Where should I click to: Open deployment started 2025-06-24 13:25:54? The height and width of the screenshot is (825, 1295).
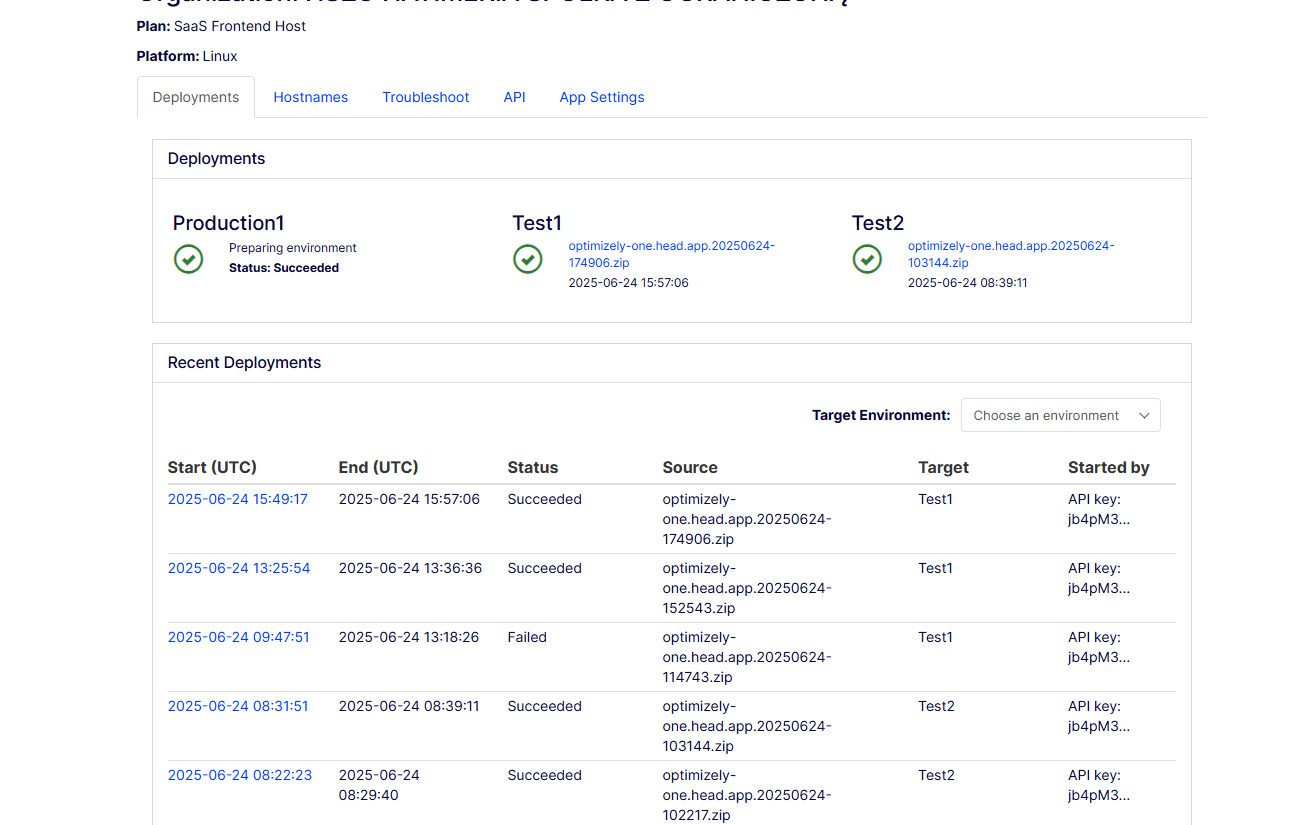click(x=239, y=568)
